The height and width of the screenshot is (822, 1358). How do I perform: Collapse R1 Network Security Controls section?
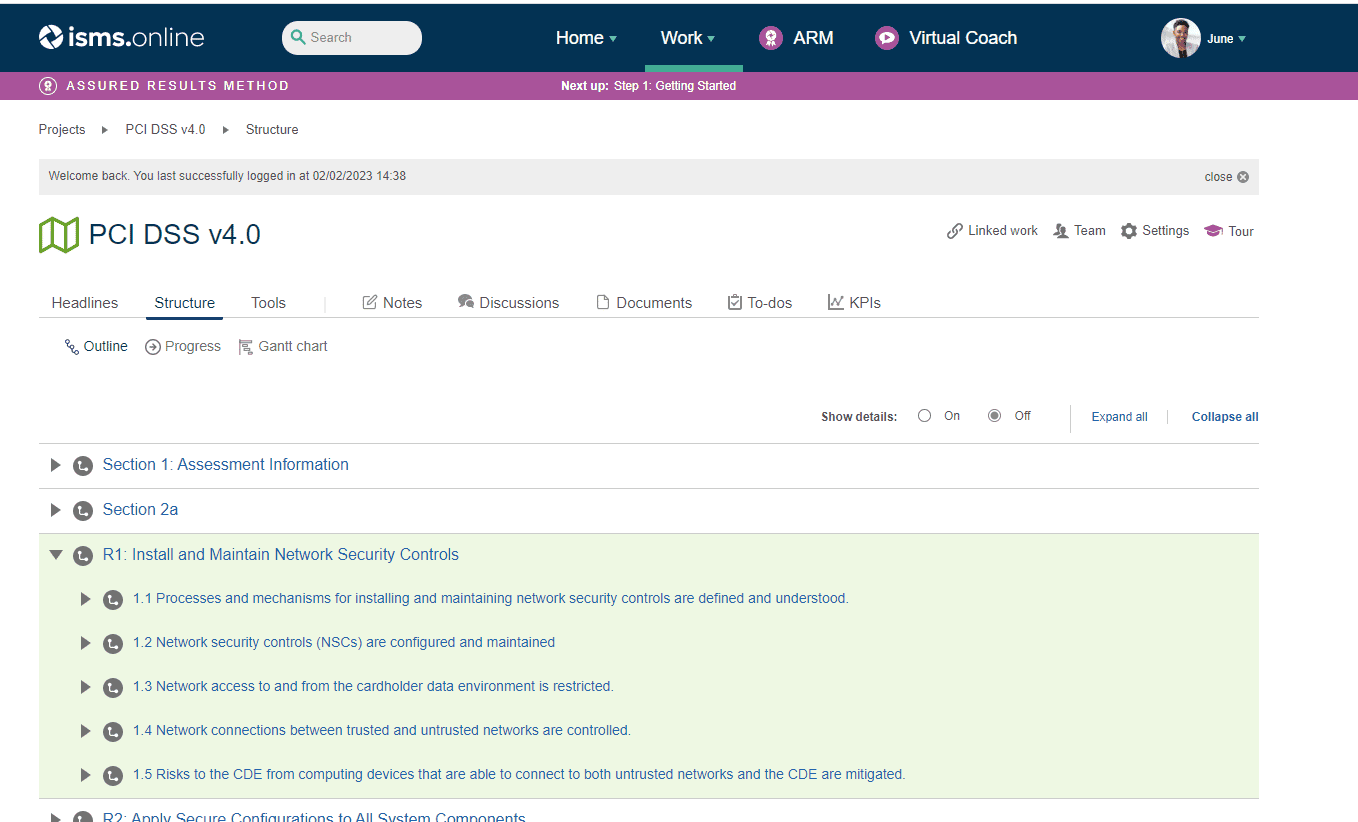coord(56,555)
